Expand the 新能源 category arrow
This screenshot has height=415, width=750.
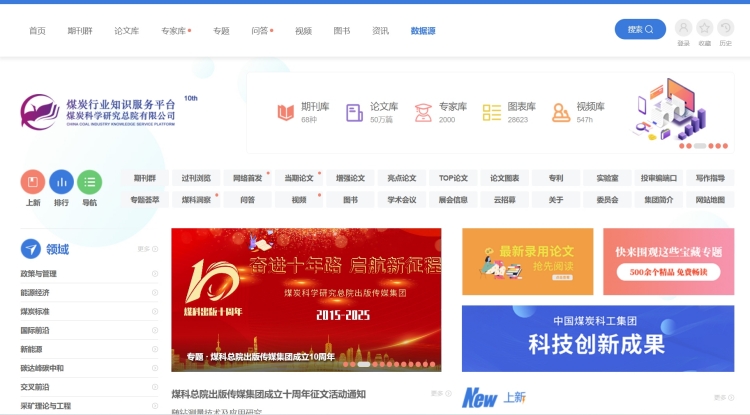155,349
